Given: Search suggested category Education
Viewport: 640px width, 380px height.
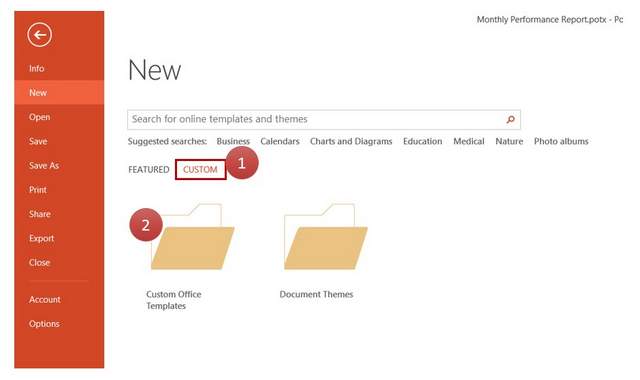Looking at the screenshot, I should click(422, 141).
